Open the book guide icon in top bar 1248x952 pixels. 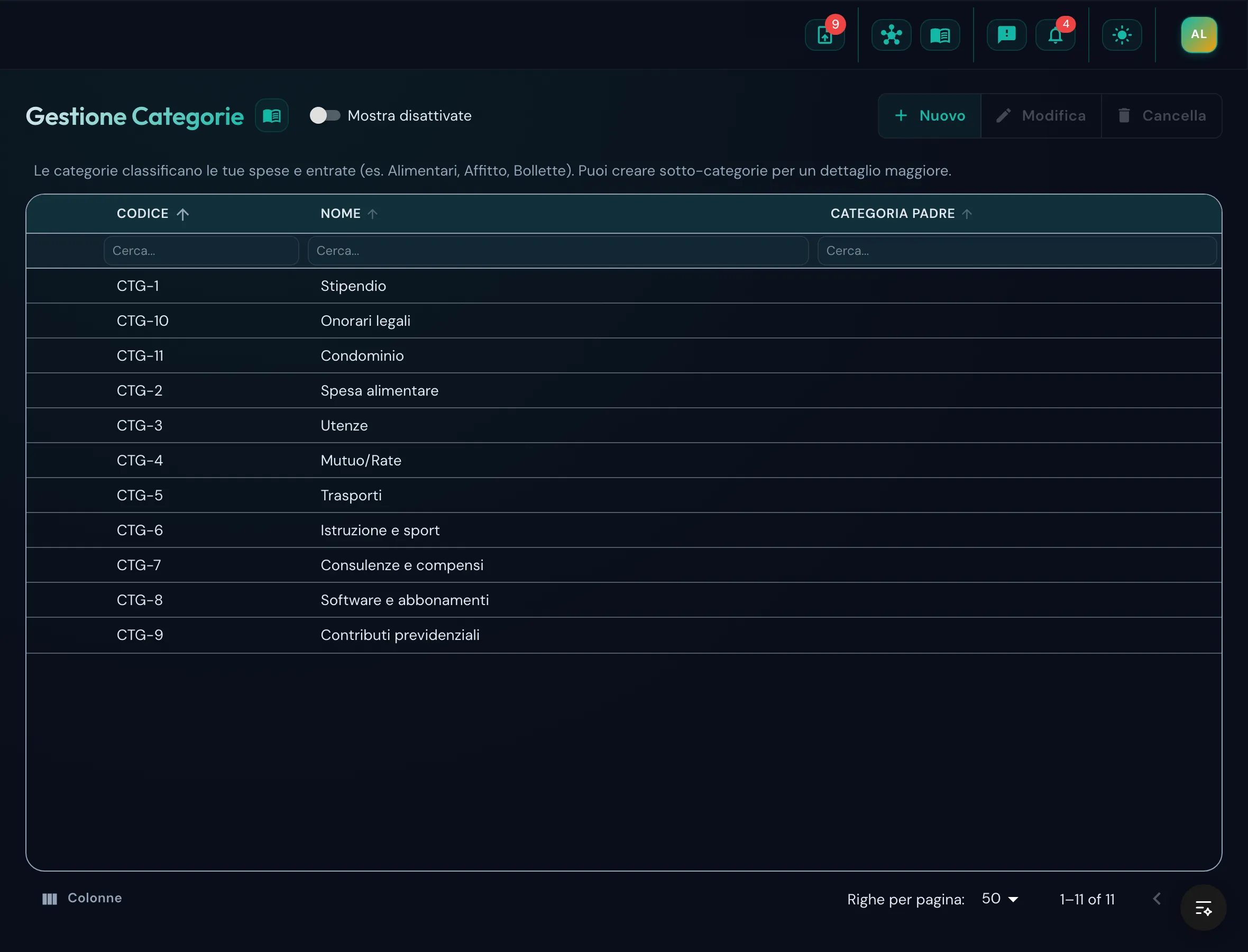coord(940,35)
